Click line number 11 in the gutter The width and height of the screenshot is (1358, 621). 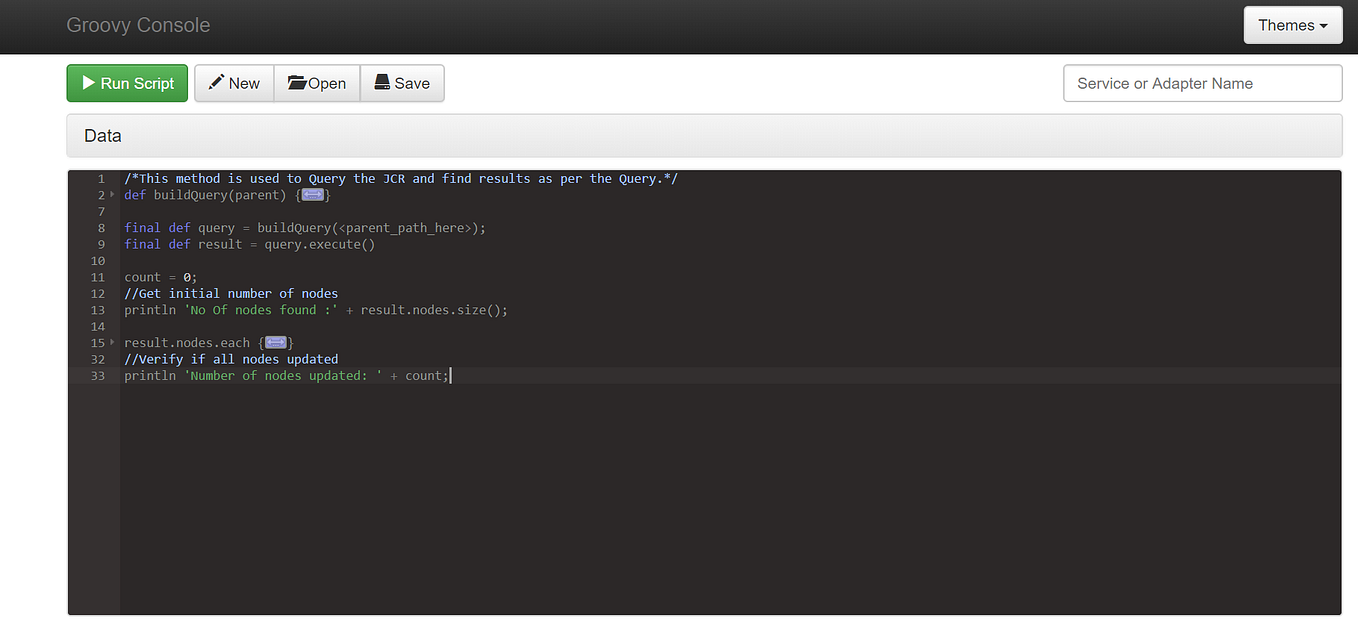pyautogui.click(x=97, y=277)
